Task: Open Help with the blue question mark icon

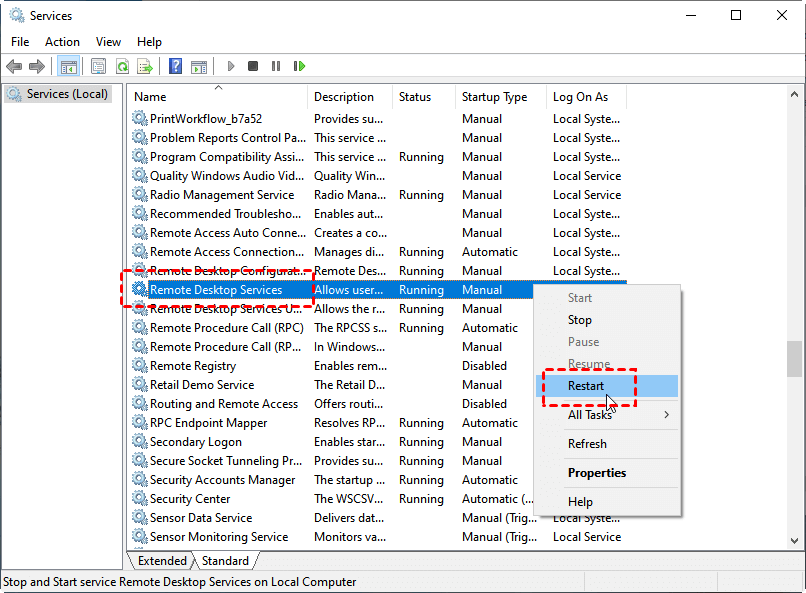Action: coord(174,66)
